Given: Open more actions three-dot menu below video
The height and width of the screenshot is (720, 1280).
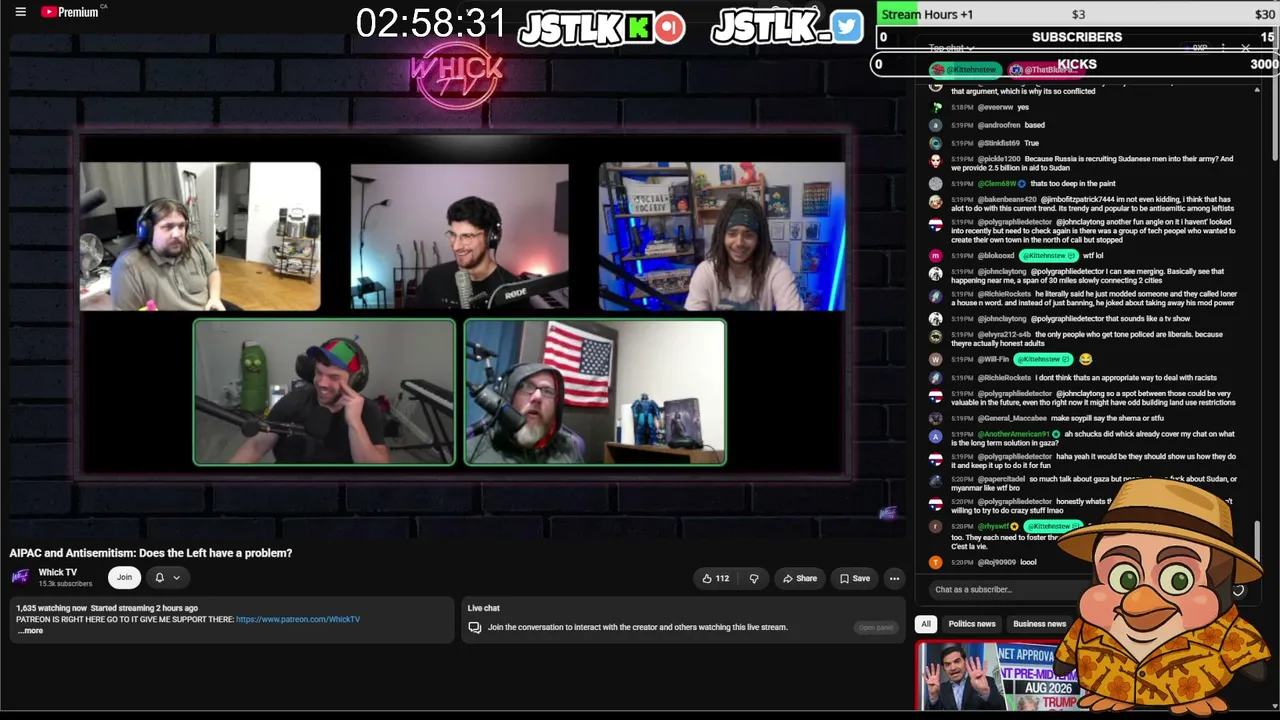Looking at the screenshot, I should [894, 578].
